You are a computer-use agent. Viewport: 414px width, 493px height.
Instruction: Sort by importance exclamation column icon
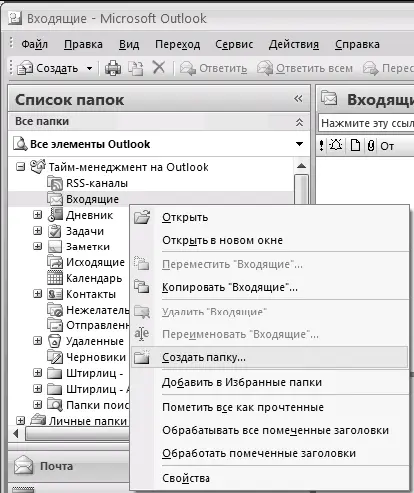(x=321, y=146)
